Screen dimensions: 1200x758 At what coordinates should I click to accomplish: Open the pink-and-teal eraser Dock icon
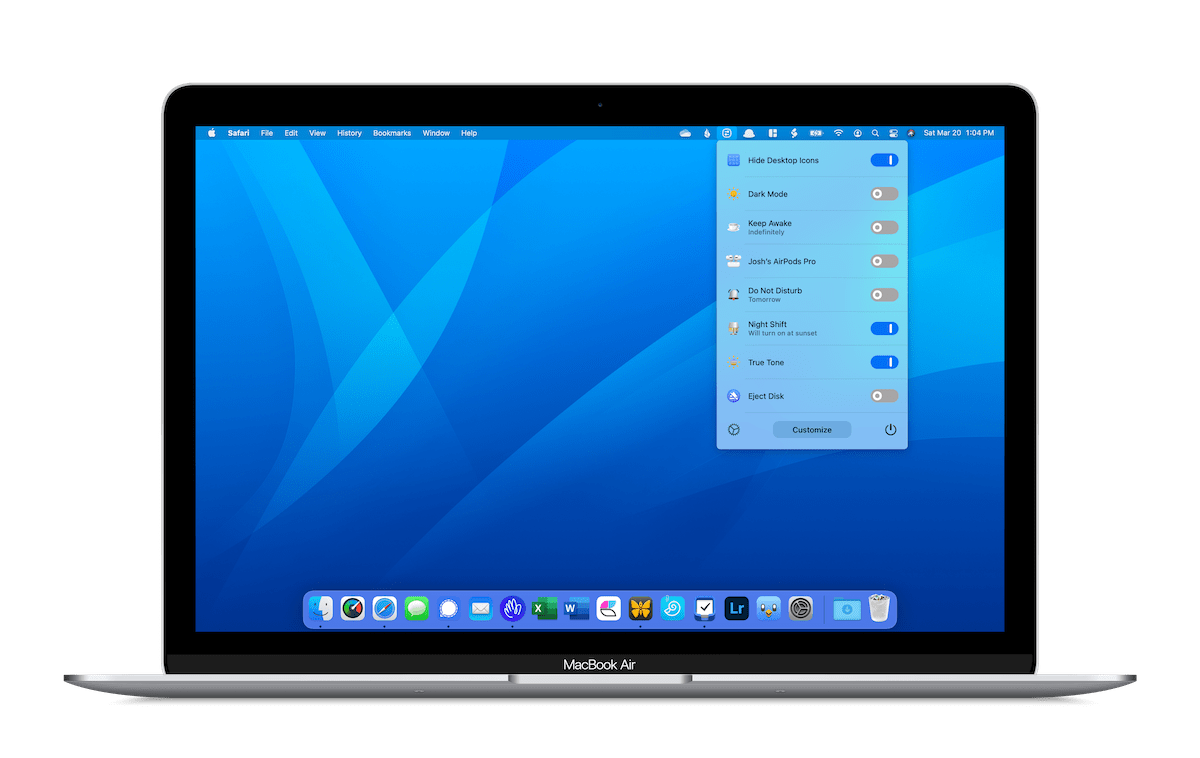click(609, 608)
